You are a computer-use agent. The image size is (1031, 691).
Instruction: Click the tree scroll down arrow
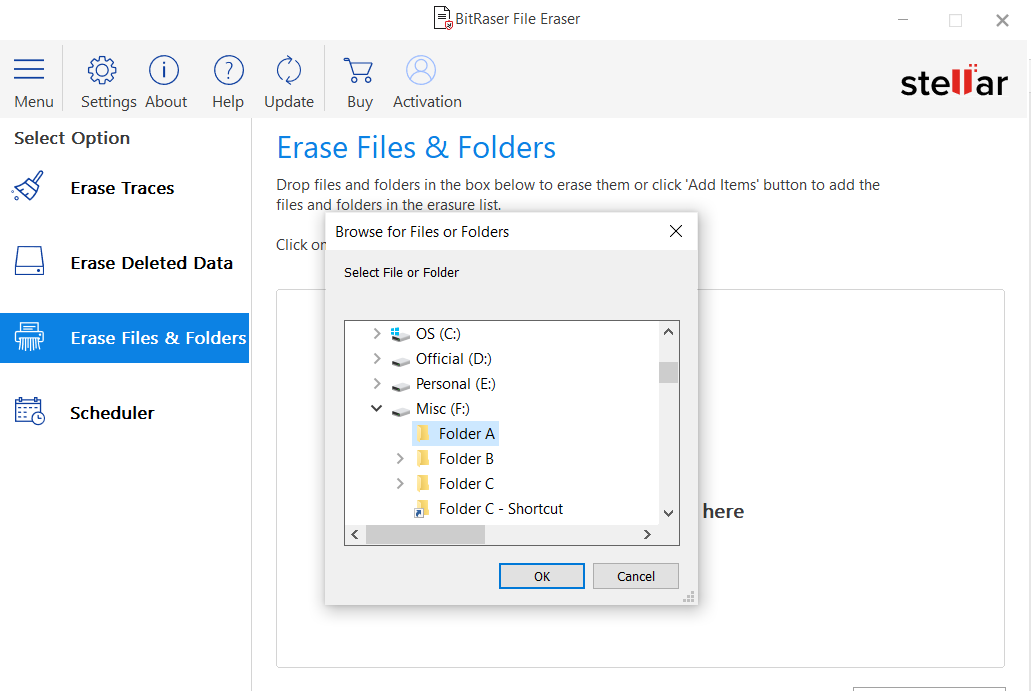tap(669, 513)
